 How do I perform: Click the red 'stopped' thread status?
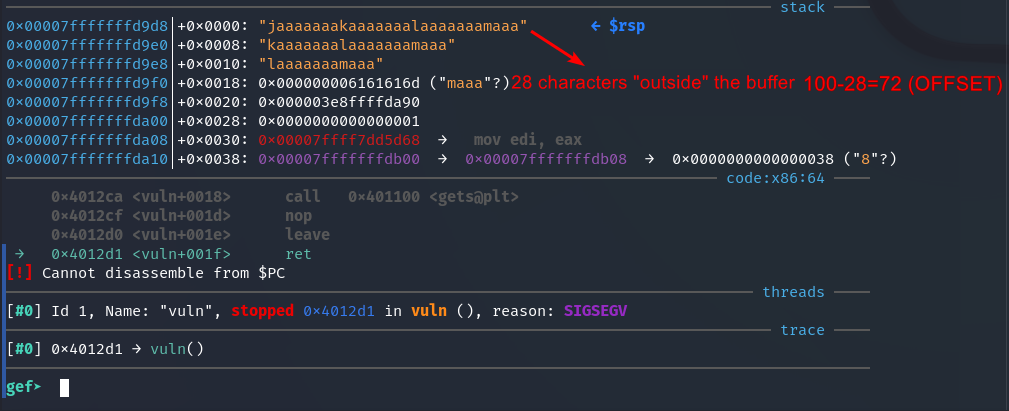[x=263, y=311]
